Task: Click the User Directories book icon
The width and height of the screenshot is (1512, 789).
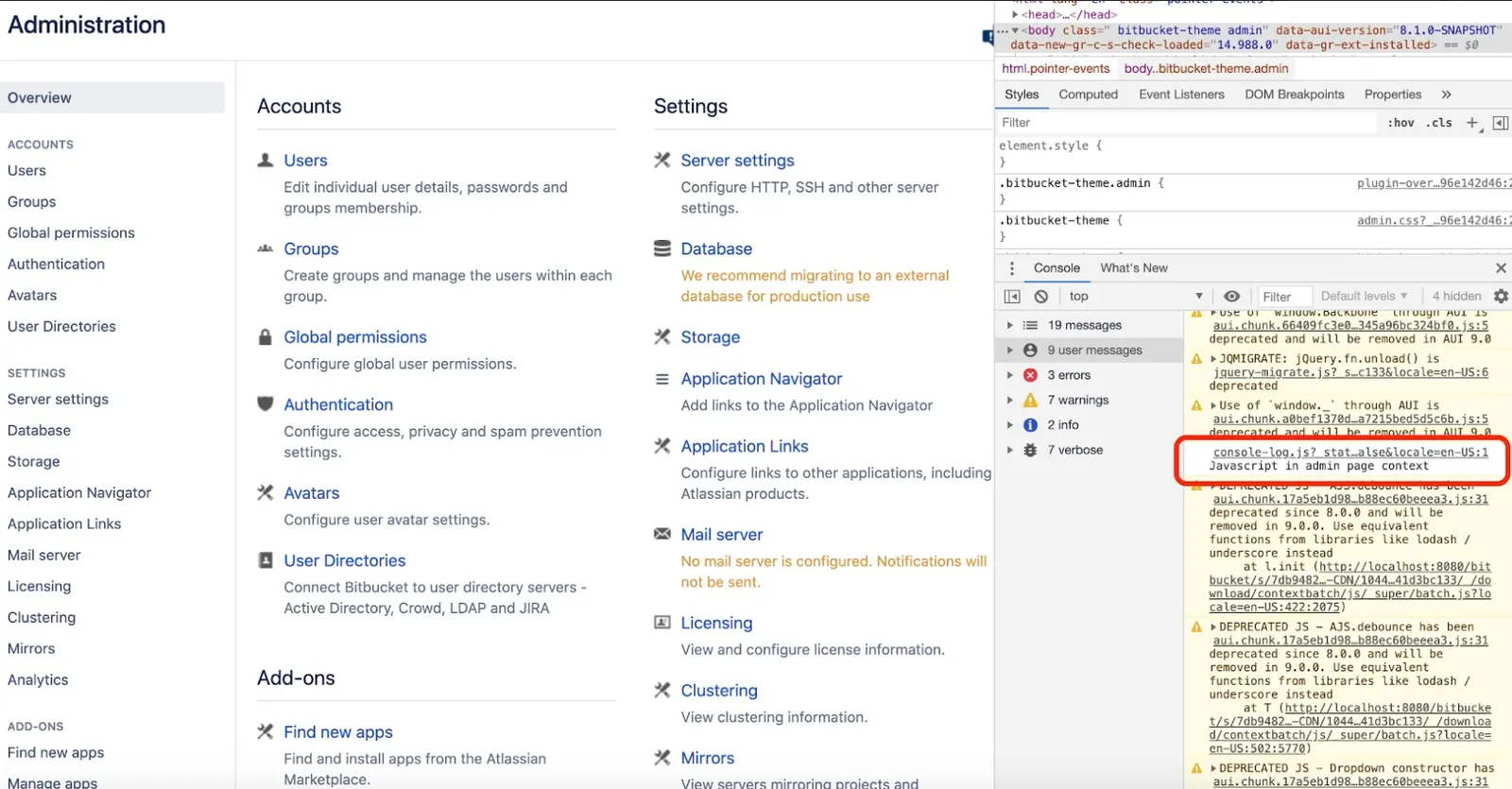Action: tap(266, 560)
